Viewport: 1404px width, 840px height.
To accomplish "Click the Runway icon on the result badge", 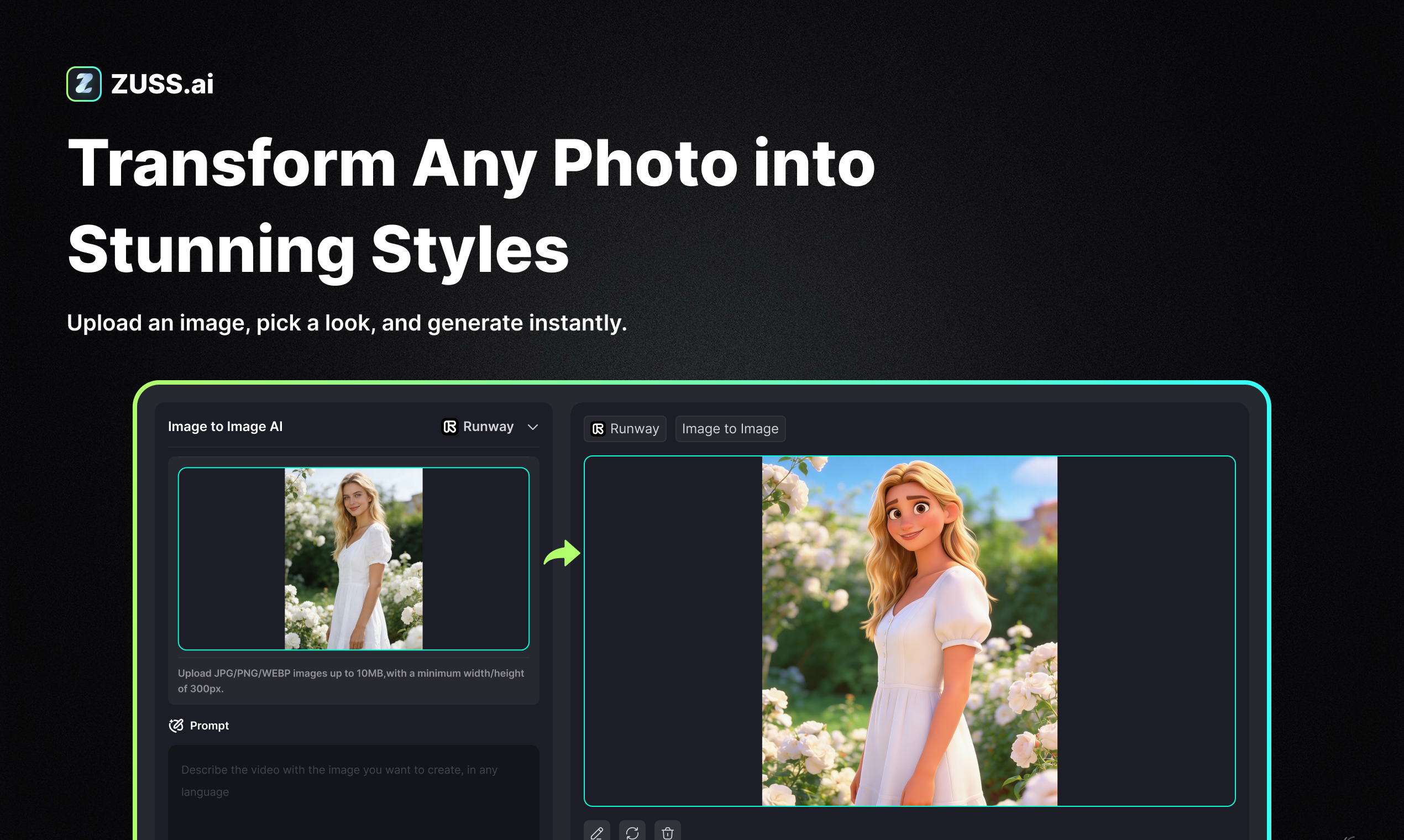I will tap(598, 429).
